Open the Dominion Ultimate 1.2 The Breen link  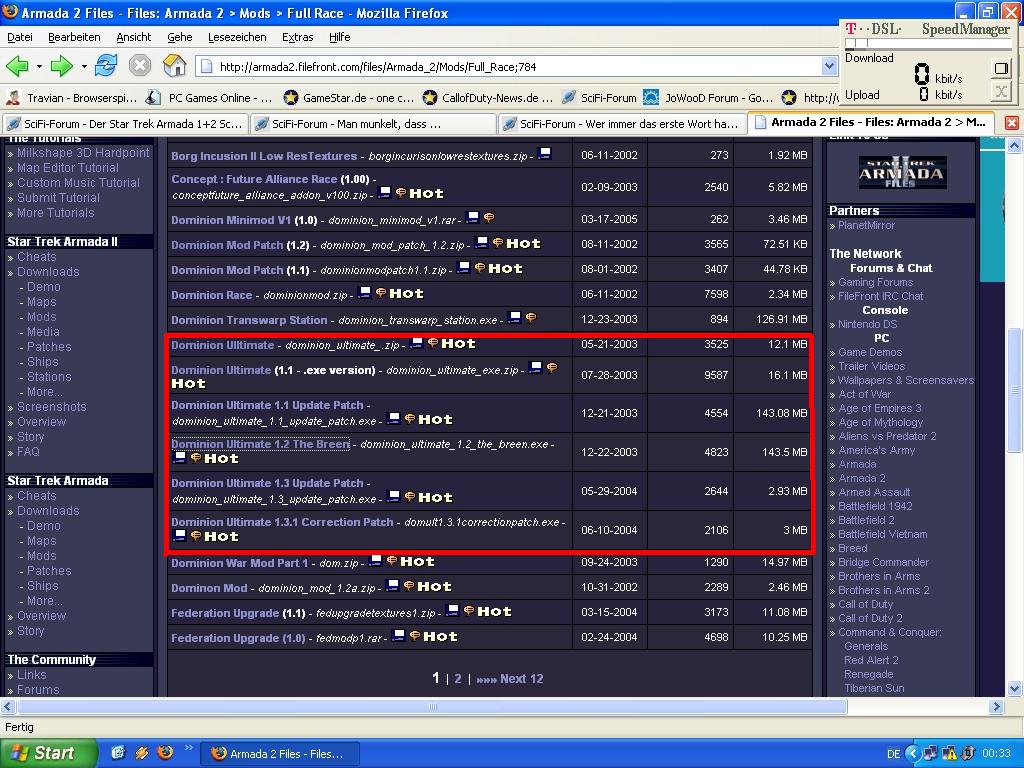[260, 444]
